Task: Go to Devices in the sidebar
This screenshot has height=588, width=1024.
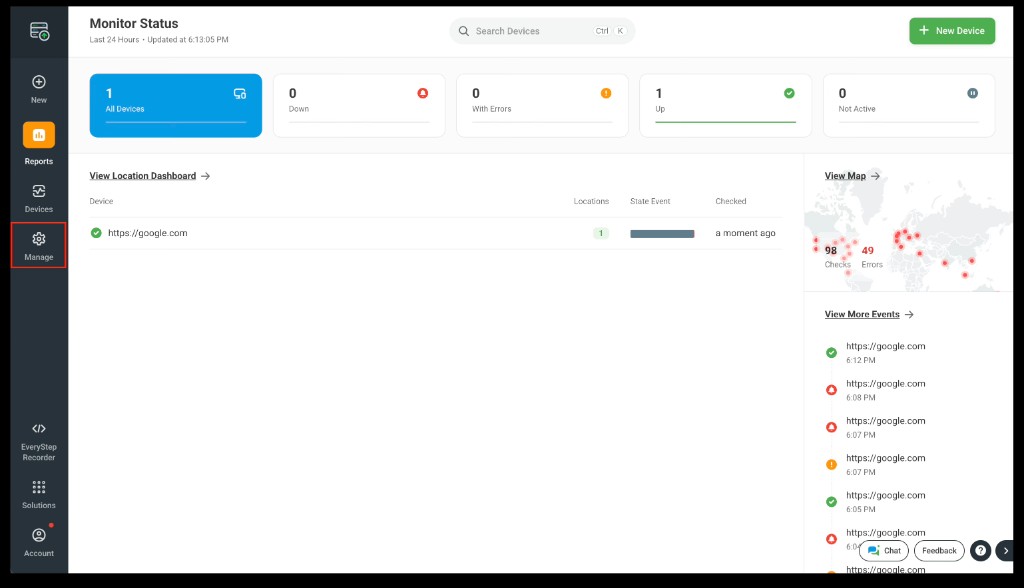Action: point(39,197)
